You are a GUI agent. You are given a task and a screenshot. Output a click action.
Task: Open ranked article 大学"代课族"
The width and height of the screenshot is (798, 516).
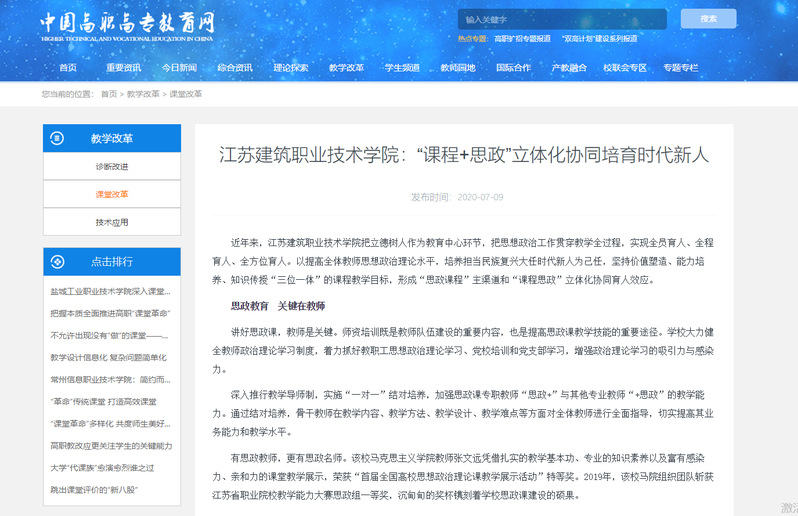point(112,469)
